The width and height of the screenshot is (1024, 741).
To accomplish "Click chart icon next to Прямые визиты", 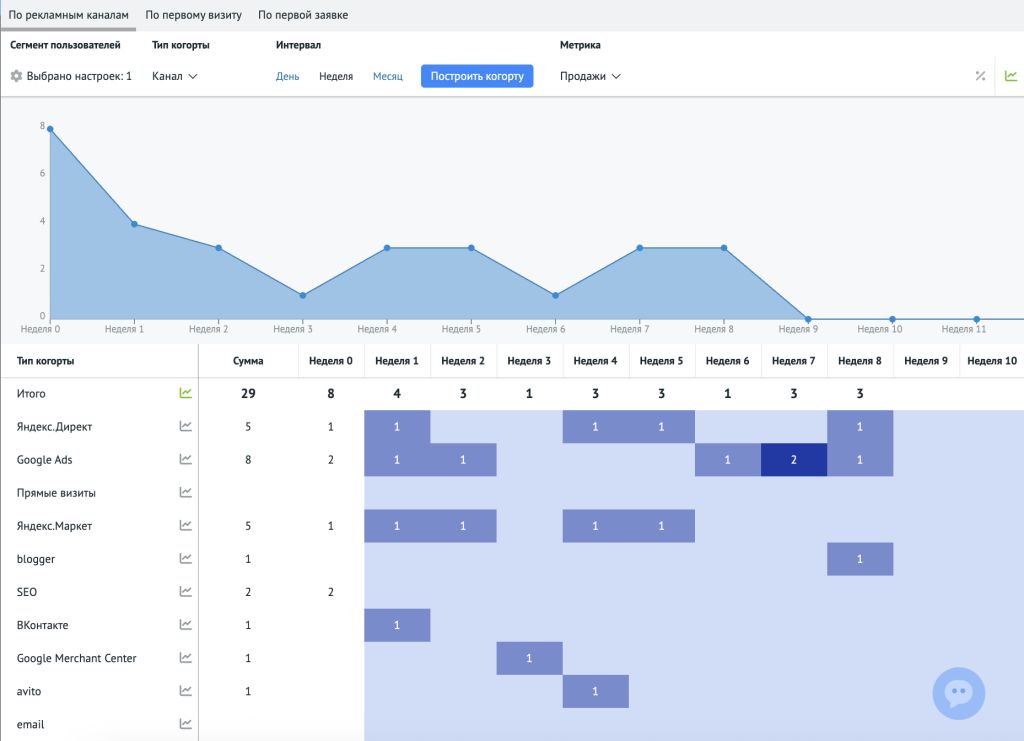I will pos(185,493).
